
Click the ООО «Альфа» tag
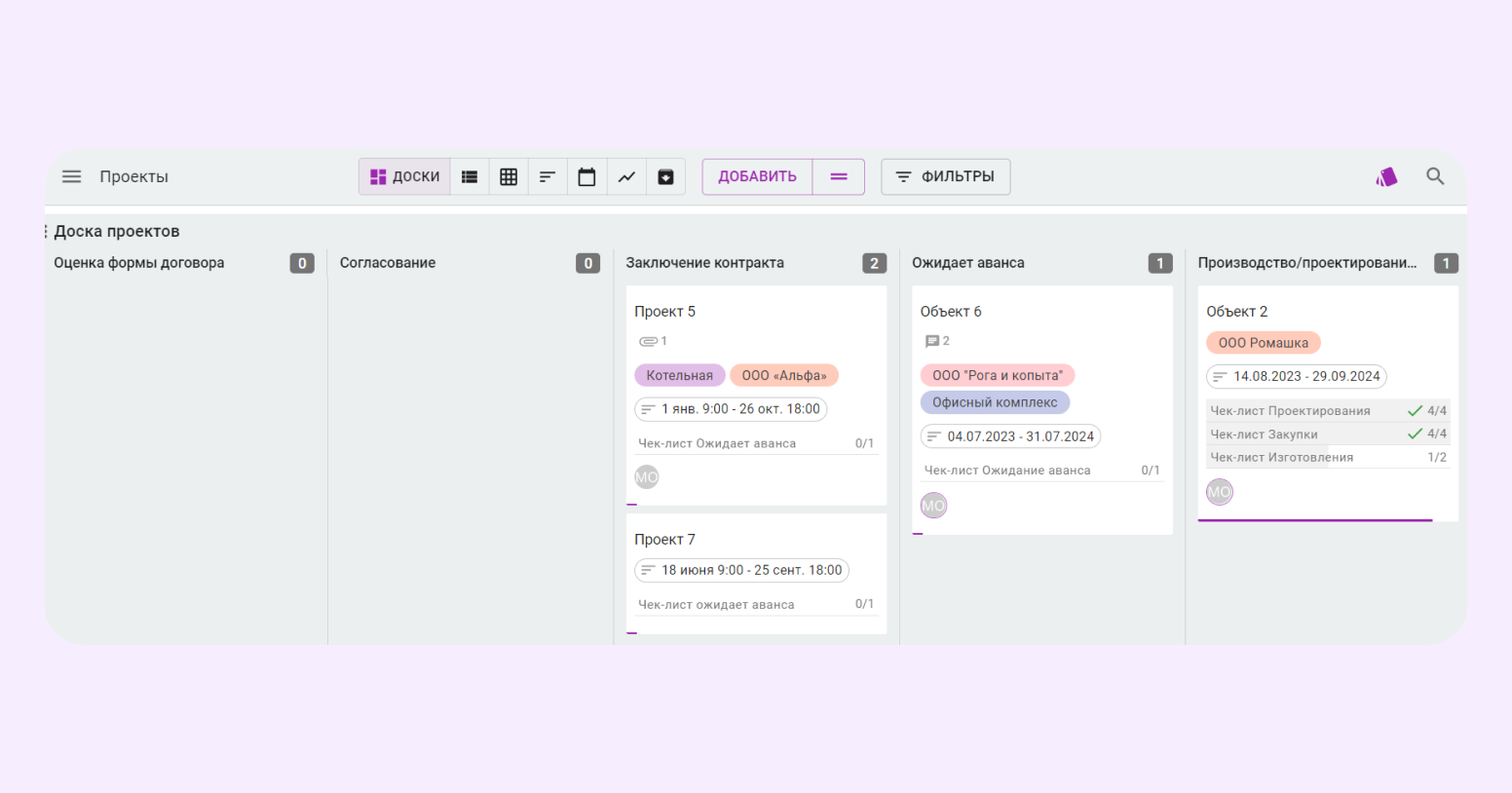(784, 375)
